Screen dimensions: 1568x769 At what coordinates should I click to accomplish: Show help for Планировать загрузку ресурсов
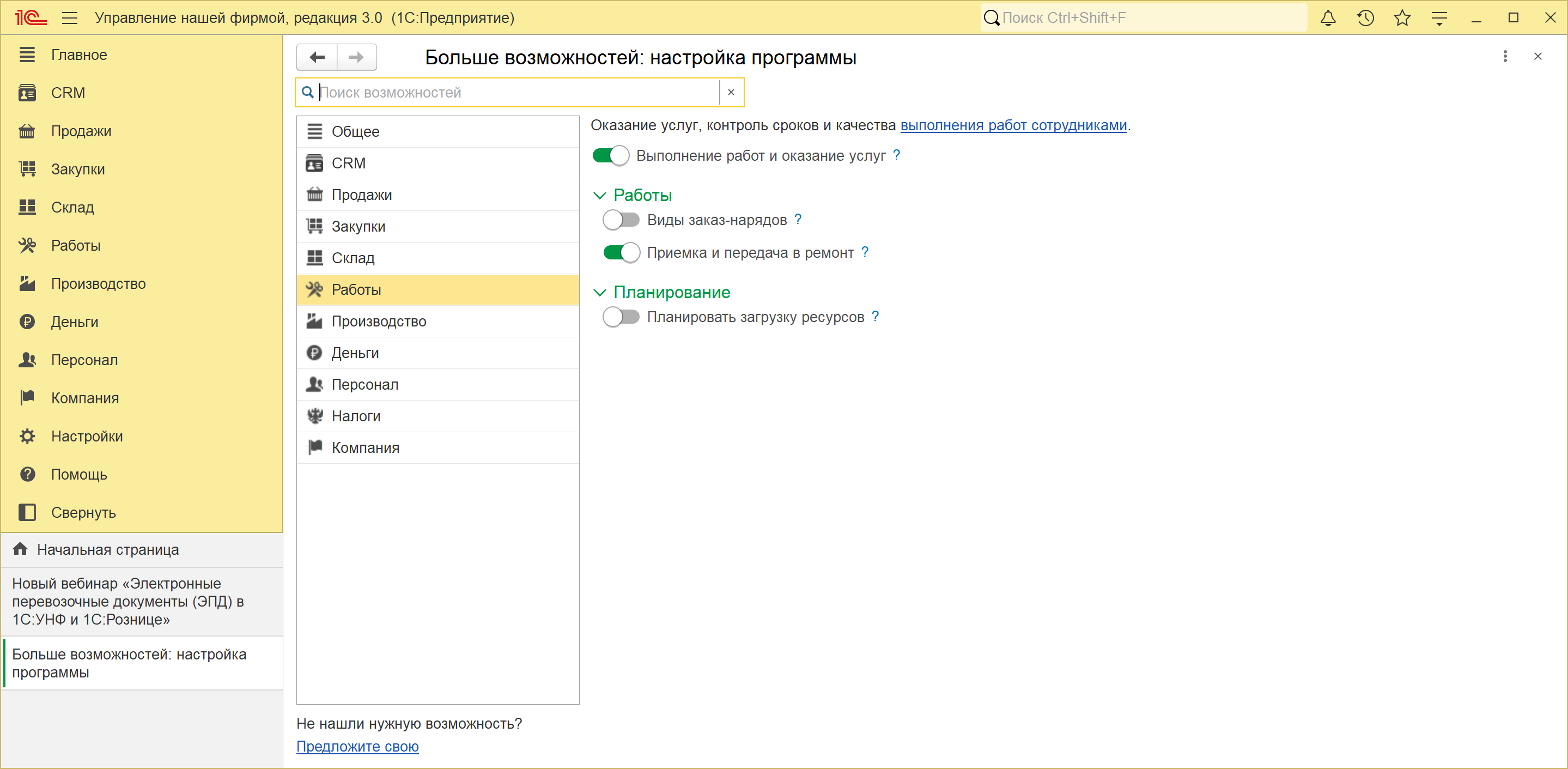876,316
